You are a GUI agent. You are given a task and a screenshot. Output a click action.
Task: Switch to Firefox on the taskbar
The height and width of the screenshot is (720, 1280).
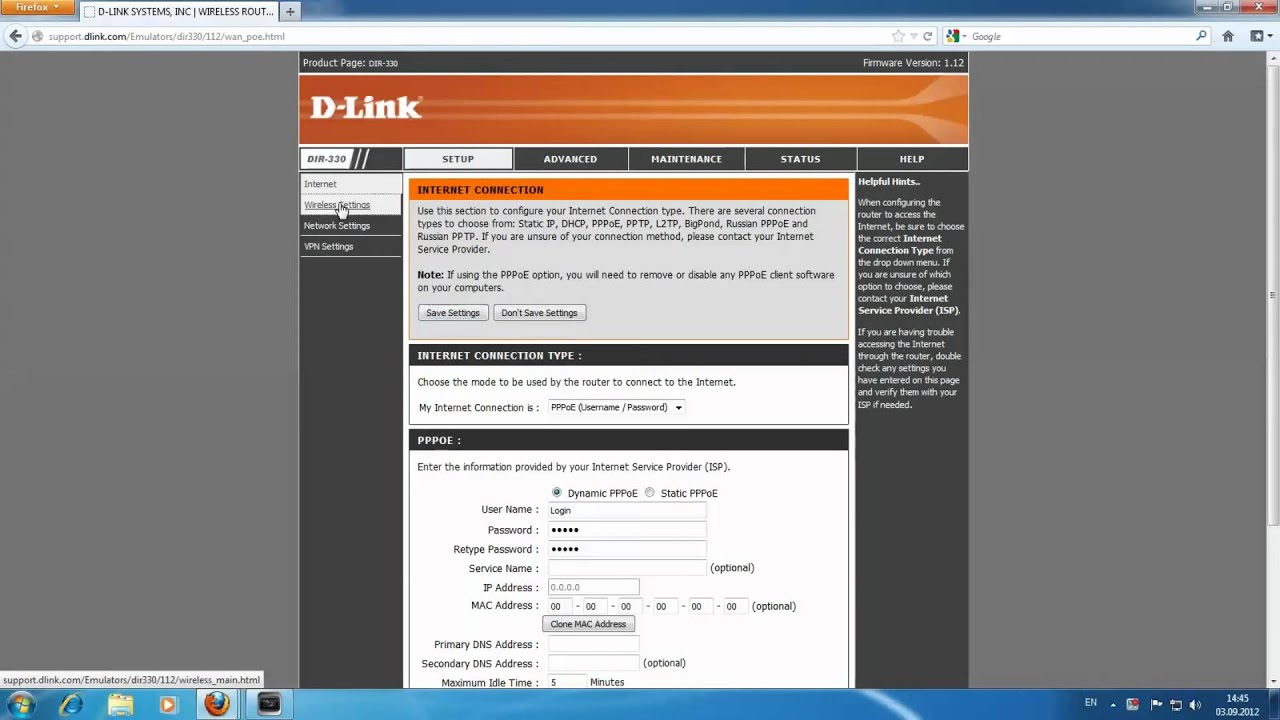217,704
